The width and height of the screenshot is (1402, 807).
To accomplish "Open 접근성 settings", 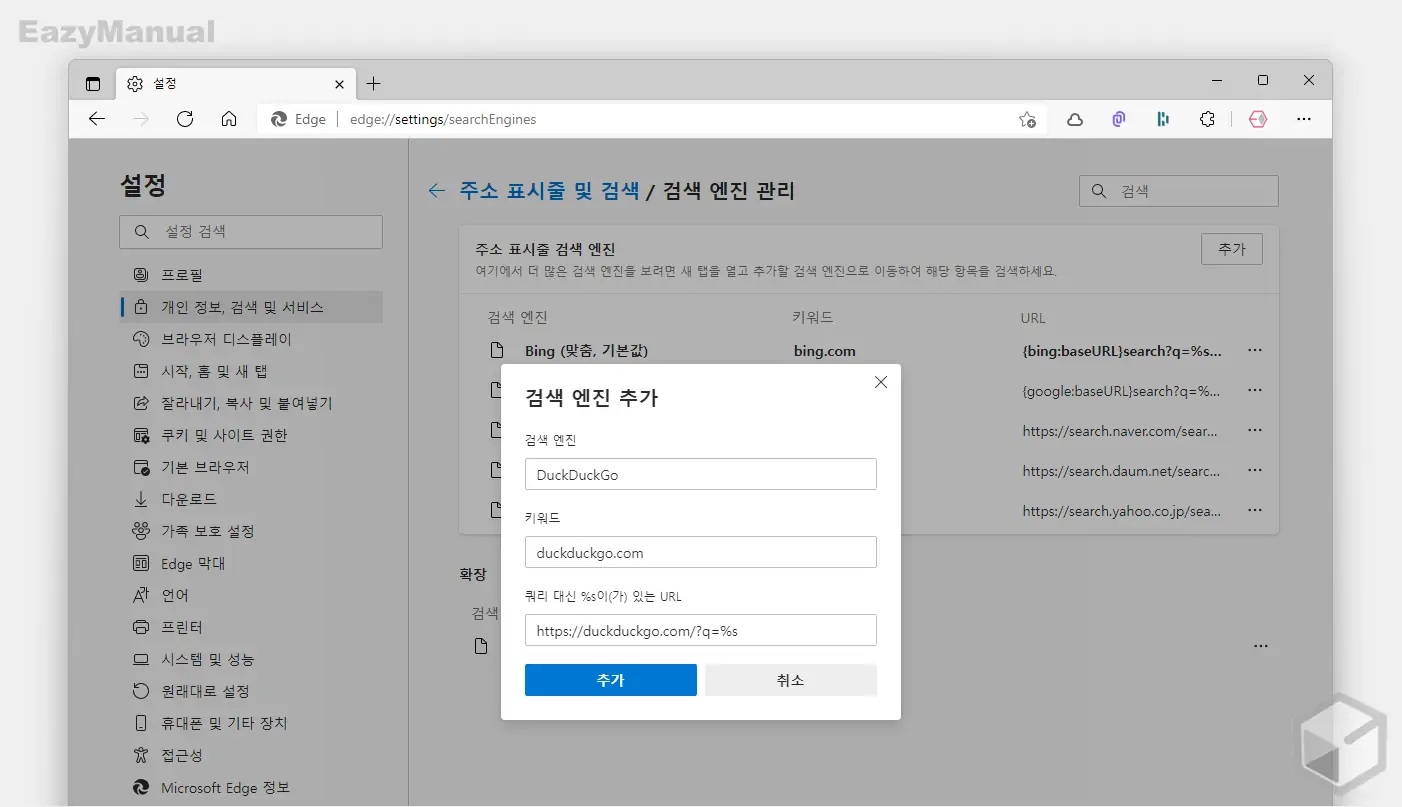I will (x=251, y=755).
